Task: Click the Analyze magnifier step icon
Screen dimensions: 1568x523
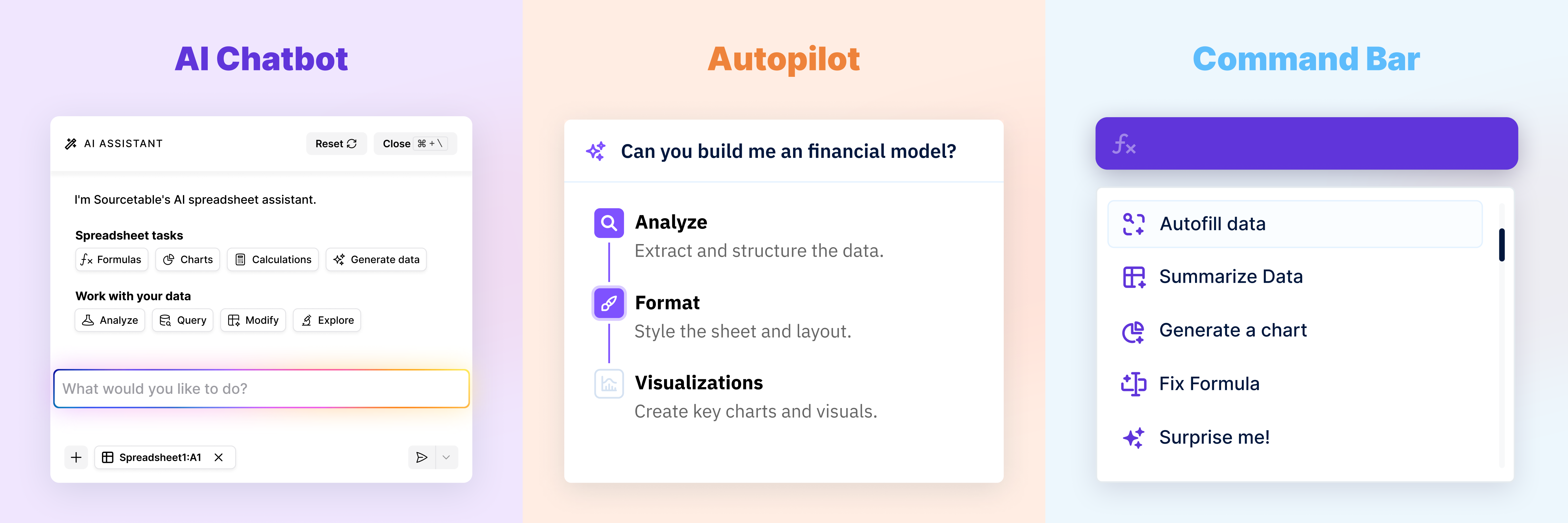Action: point(609,223)
